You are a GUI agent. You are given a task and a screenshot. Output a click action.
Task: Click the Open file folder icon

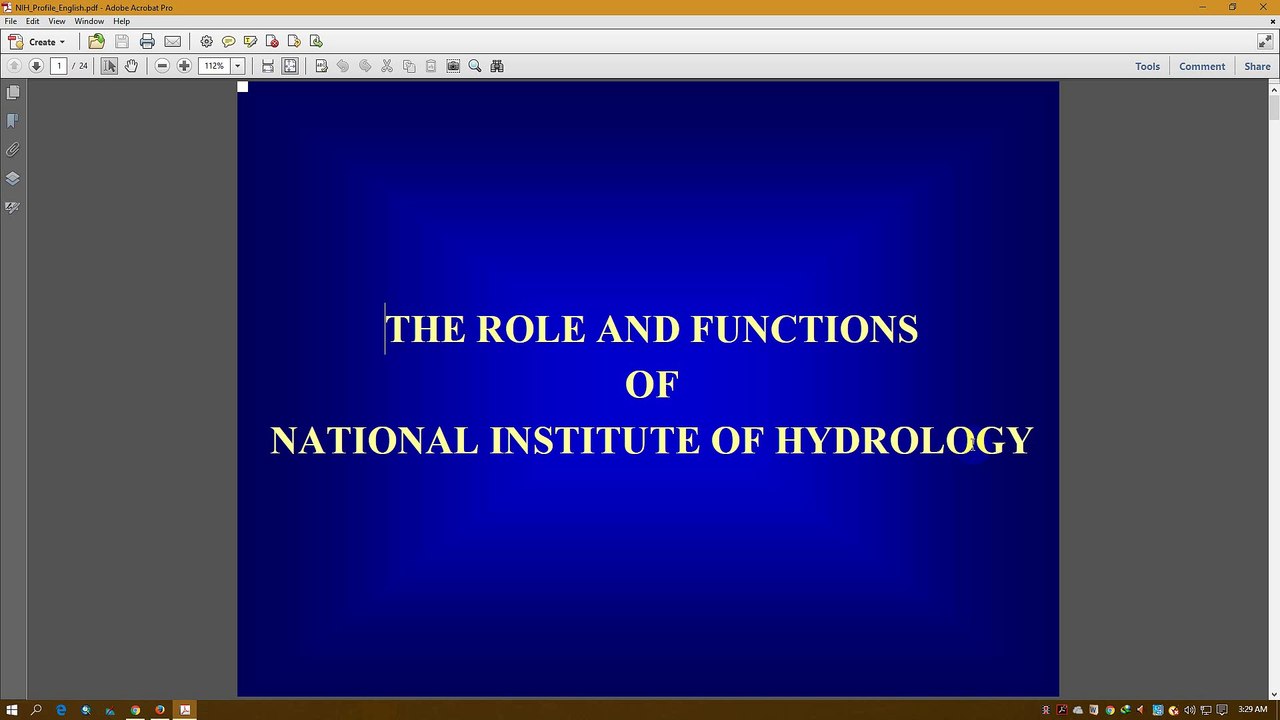click(96, 42)
